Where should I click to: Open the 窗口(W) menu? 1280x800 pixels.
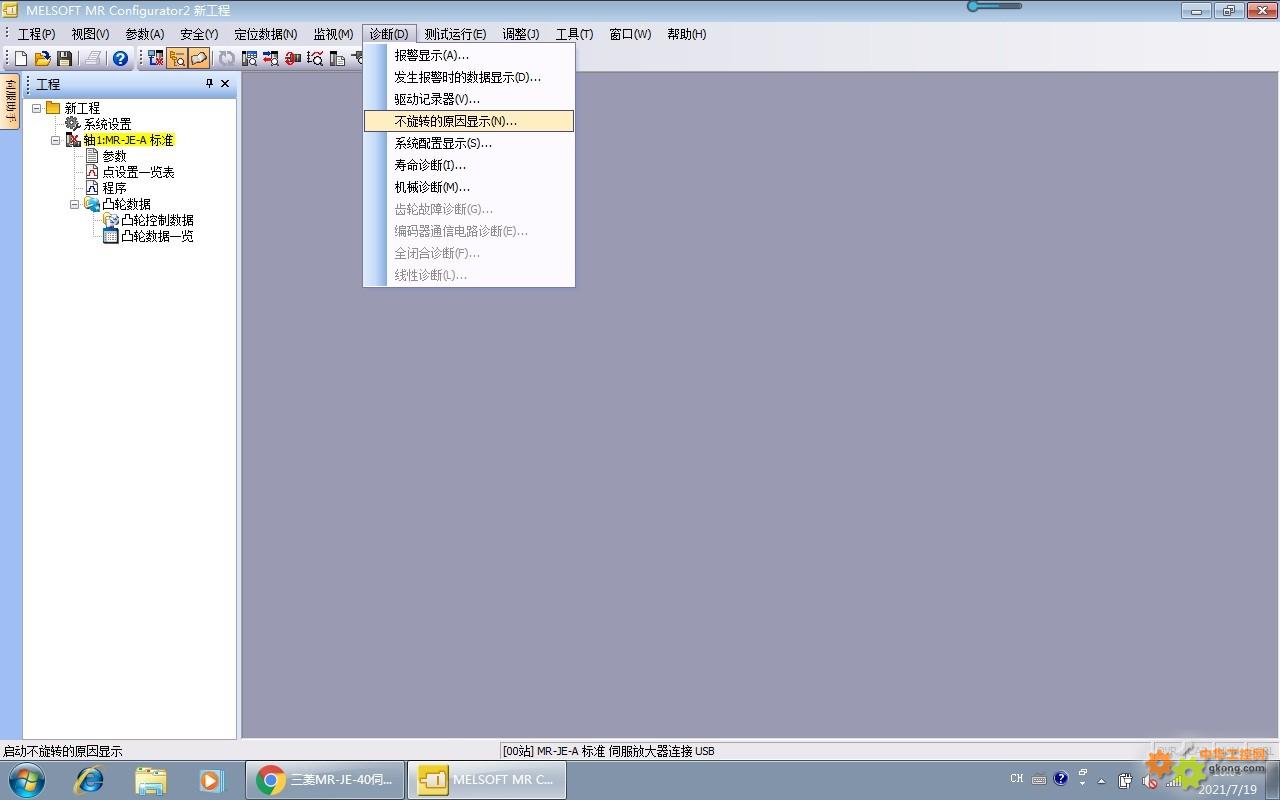[630, 34]
